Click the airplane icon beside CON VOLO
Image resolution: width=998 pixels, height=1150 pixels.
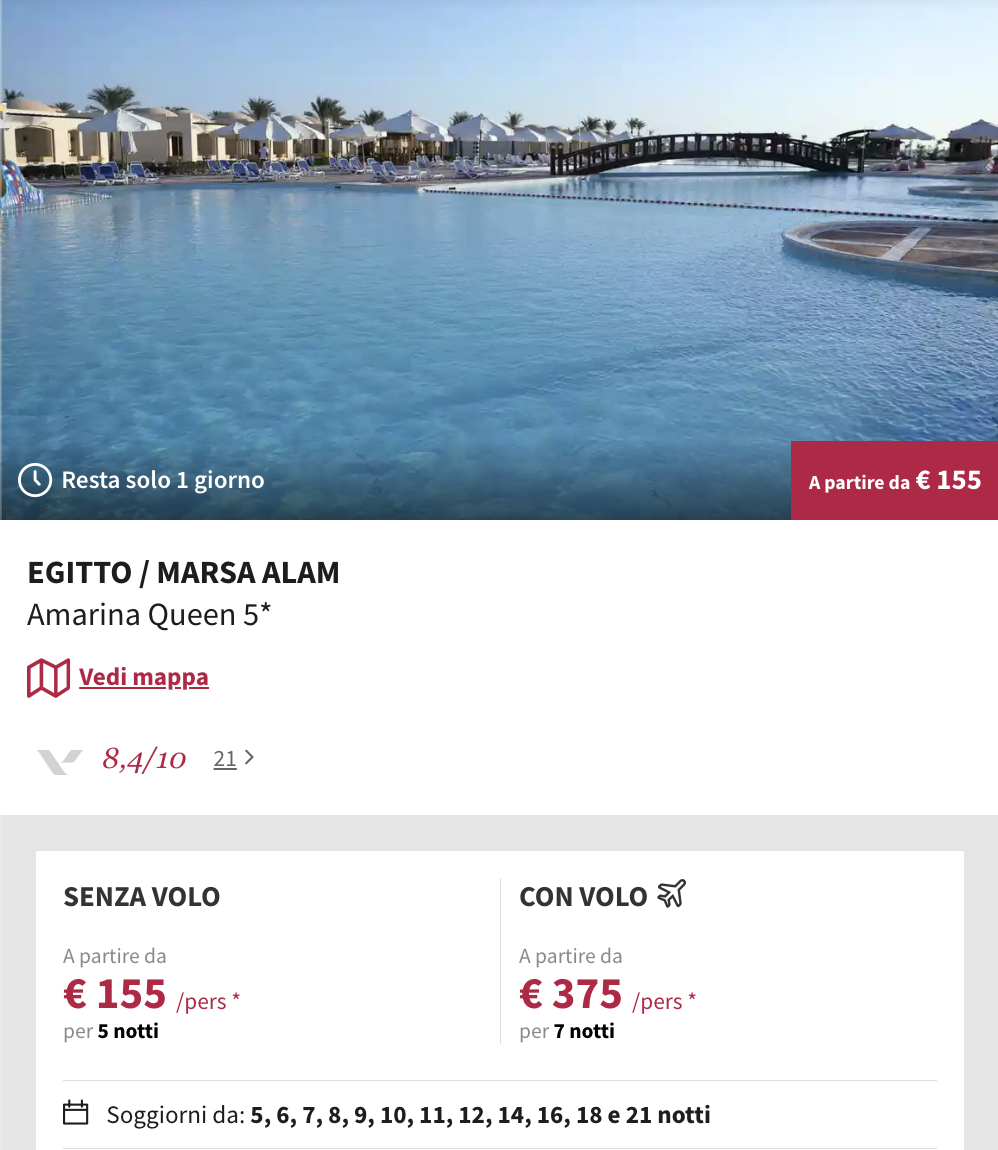coord(672,893)
